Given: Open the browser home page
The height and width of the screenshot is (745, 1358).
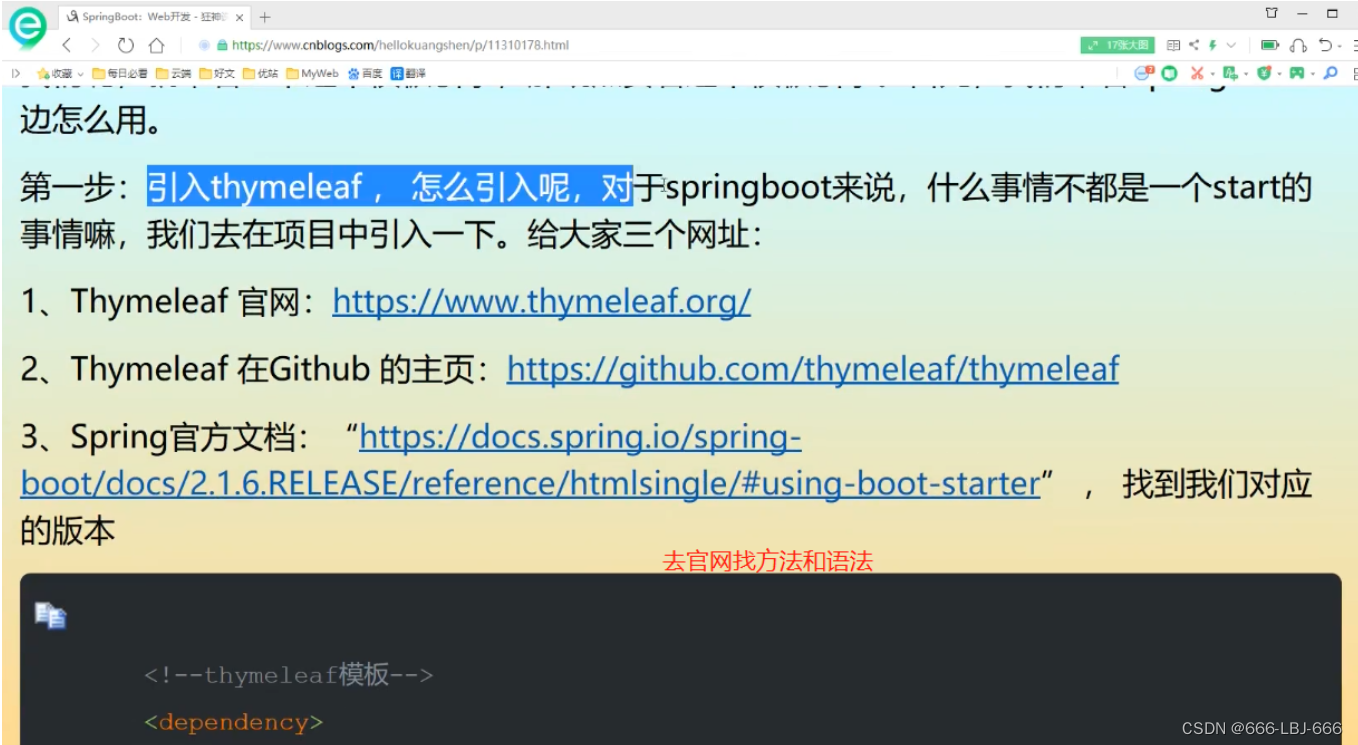Looking at the screenshot, I should (156, 45).
